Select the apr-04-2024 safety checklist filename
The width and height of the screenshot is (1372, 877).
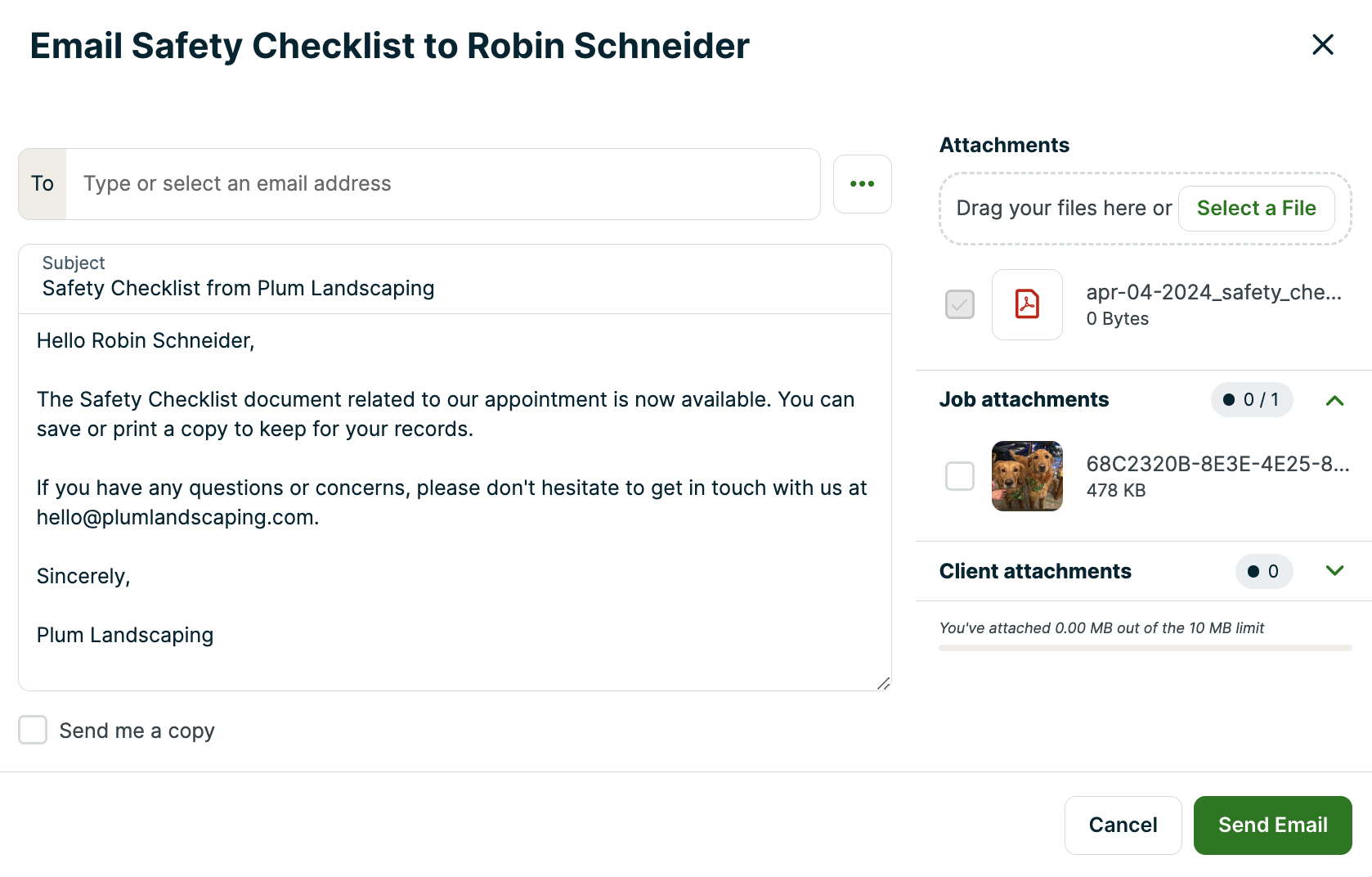1213,293
